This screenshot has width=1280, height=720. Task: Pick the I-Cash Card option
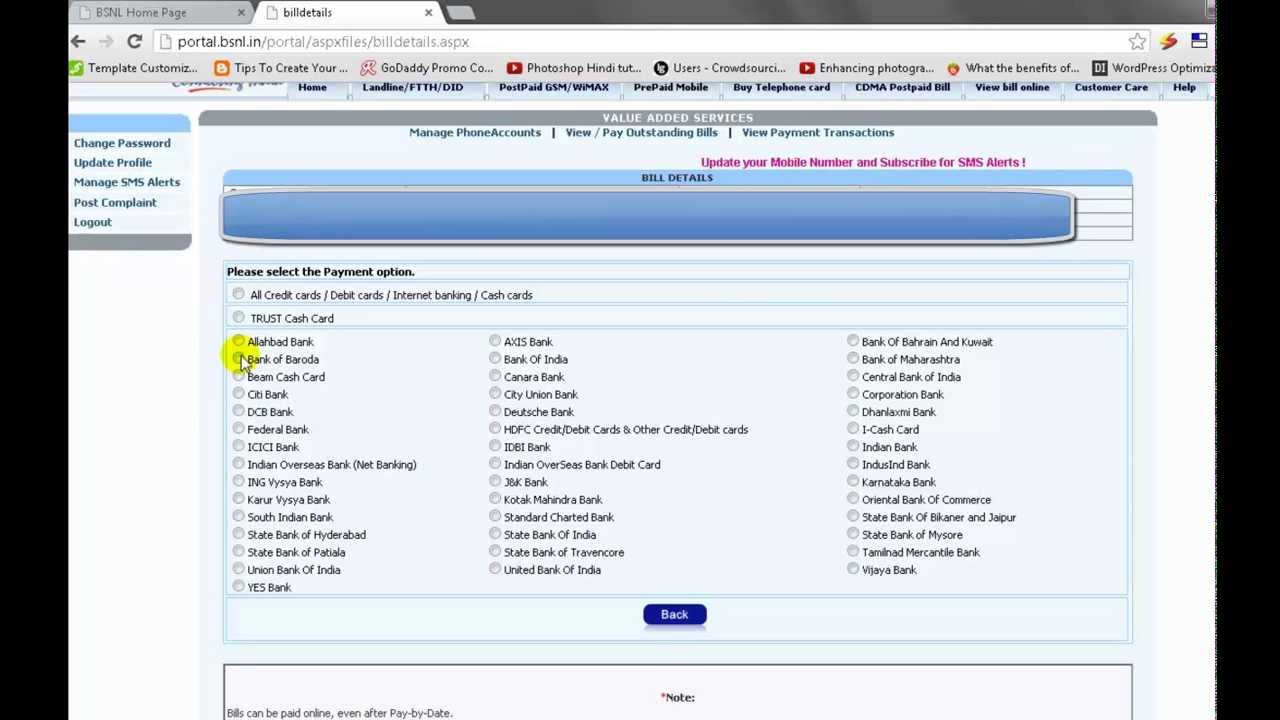coord(853,428)
